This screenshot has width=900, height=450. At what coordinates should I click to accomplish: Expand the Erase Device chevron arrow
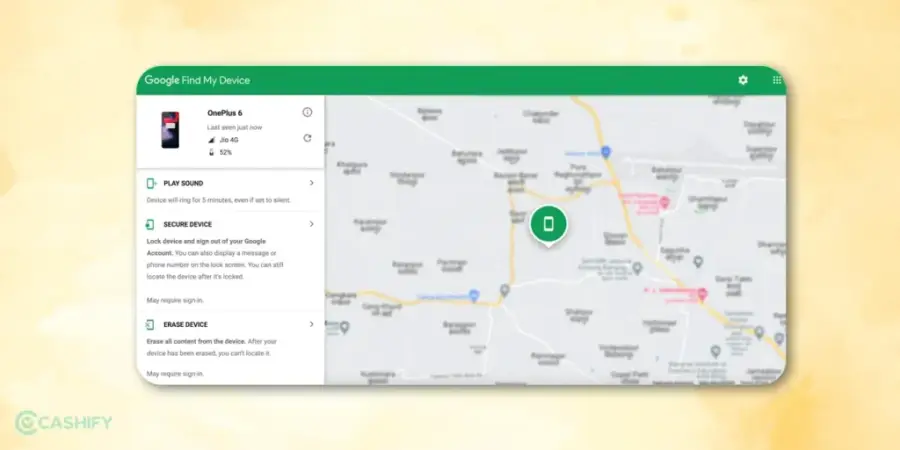pyautogui.click(x=311, y=325)
